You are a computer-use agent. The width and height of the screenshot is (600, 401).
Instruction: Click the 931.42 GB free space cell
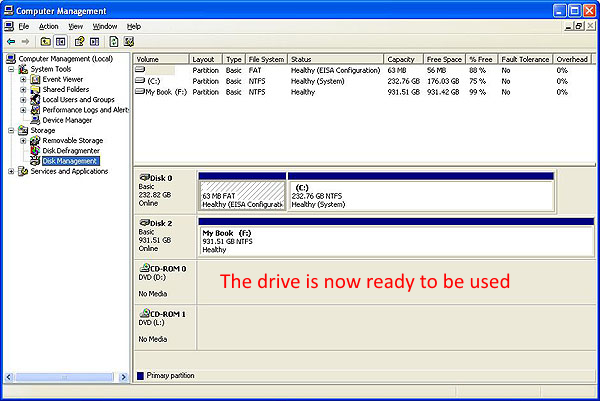pos(443,92)
